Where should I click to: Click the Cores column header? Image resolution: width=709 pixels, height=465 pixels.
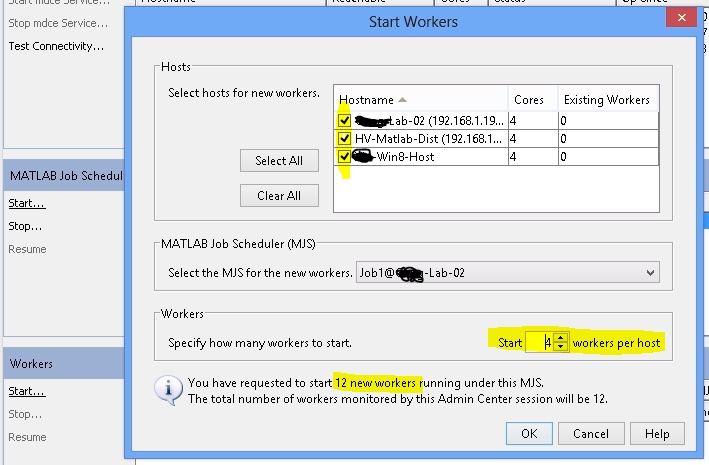[x=533, y=100]
